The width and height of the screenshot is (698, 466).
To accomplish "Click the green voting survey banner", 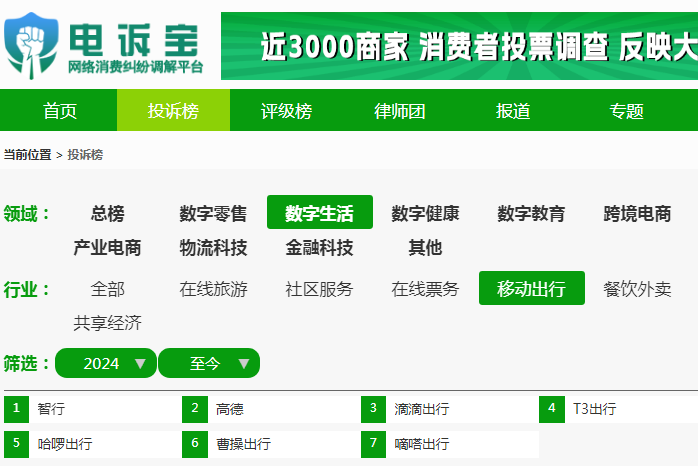I will click(459, 46).
